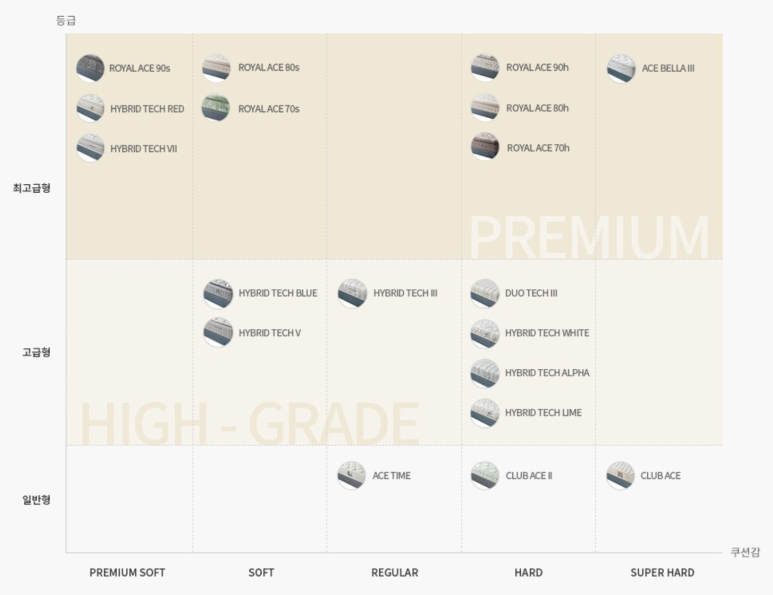Image resolution: width=773 pixels, height=595 pixels.
Task: Open the HYBRID TECH III text link
Action: (x=405, y=293)
